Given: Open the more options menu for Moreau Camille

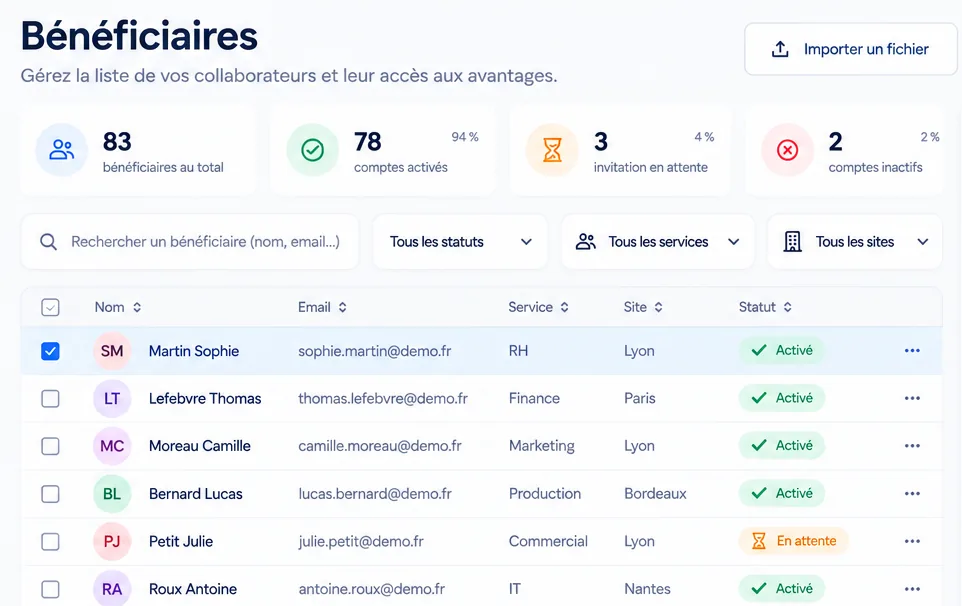Looking at the screenshot, I should coord(912,446).
